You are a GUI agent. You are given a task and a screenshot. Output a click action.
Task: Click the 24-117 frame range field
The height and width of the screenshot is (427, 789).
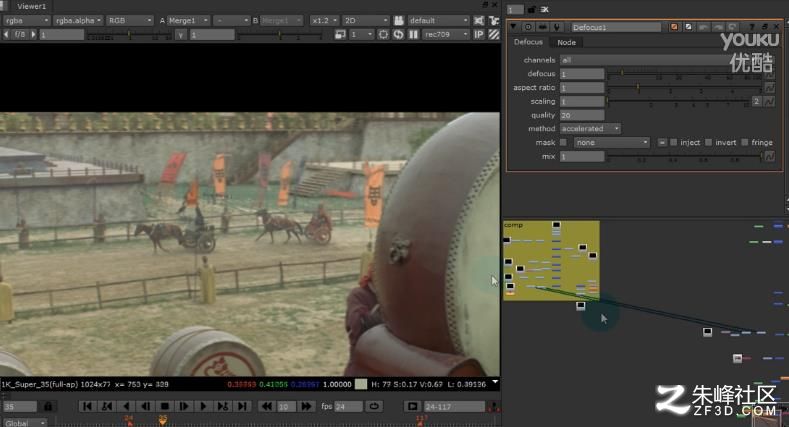click(454, 406)
